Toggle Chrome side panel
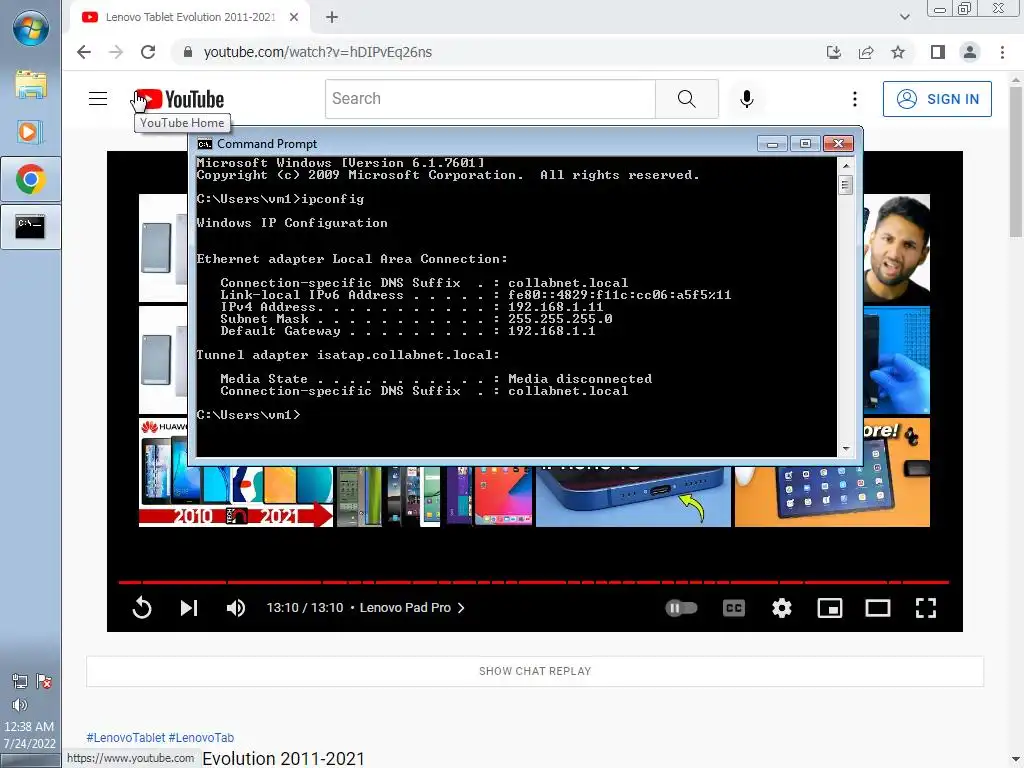The image size is (1024, 768). 938,52
